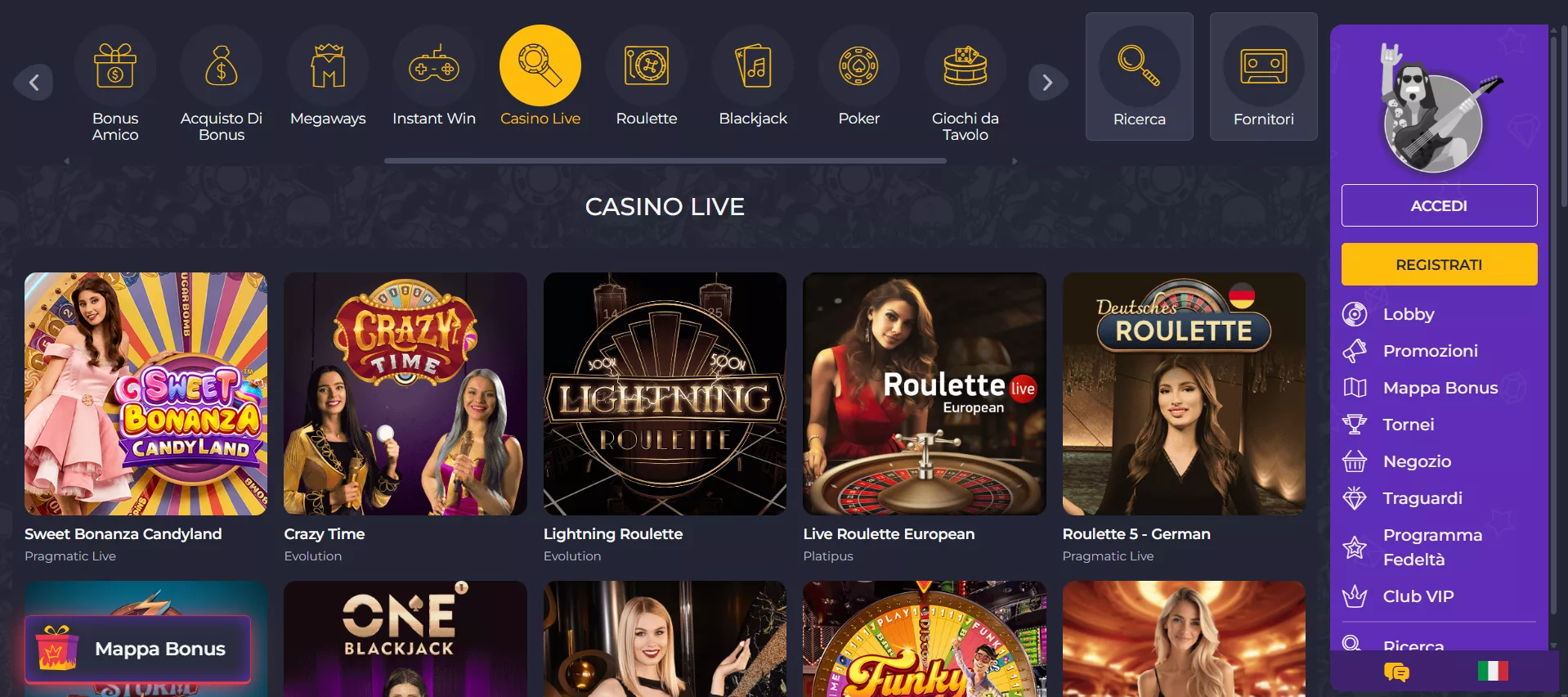The height and width of the screenshot is (697, 1568).
Task: Open the floating Mappa Bonus banner
Action: point(137,649)
